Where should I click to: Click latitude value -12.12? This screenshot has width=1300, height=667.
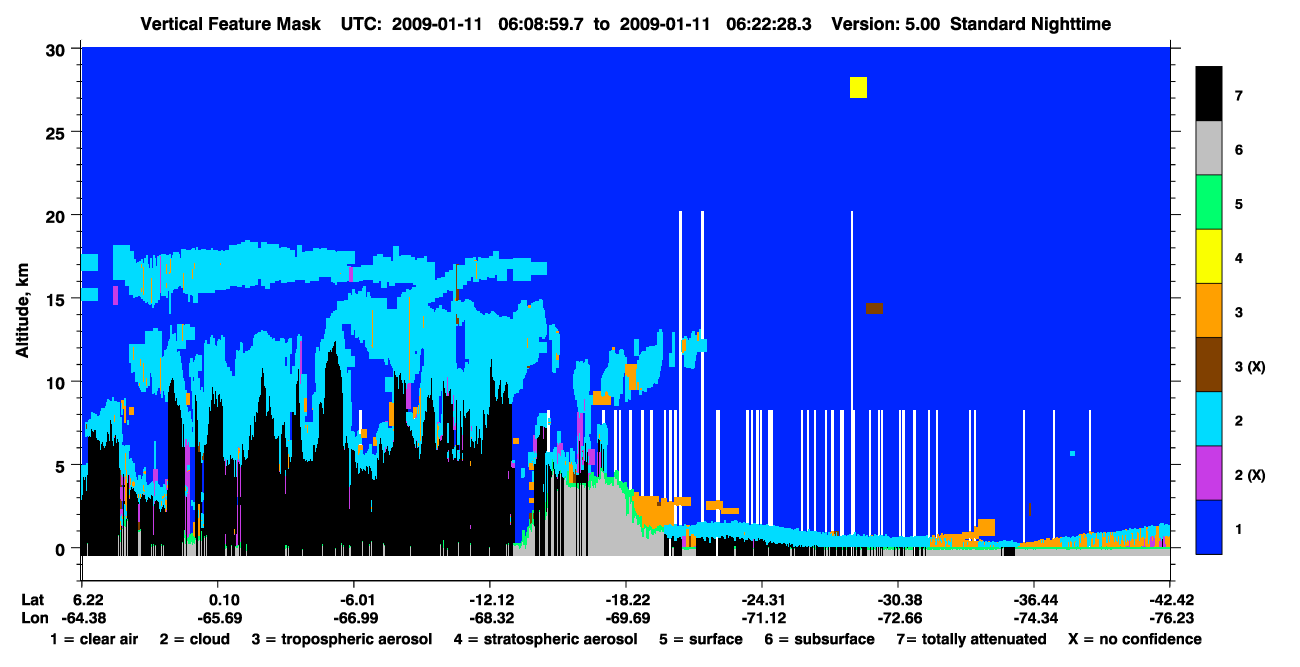click(490, 600)
